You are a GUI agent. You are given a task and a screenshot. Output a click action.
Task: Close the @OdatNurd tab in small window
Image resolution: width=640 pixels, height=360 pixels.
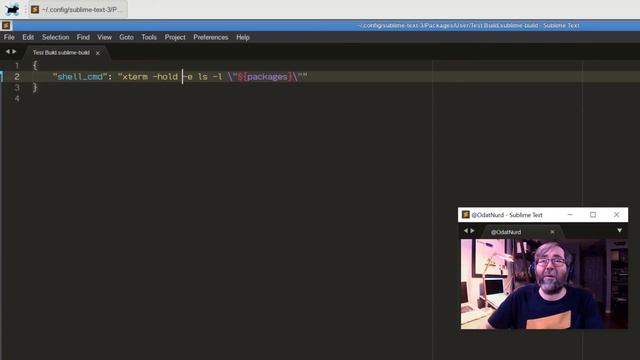(552, 232)
